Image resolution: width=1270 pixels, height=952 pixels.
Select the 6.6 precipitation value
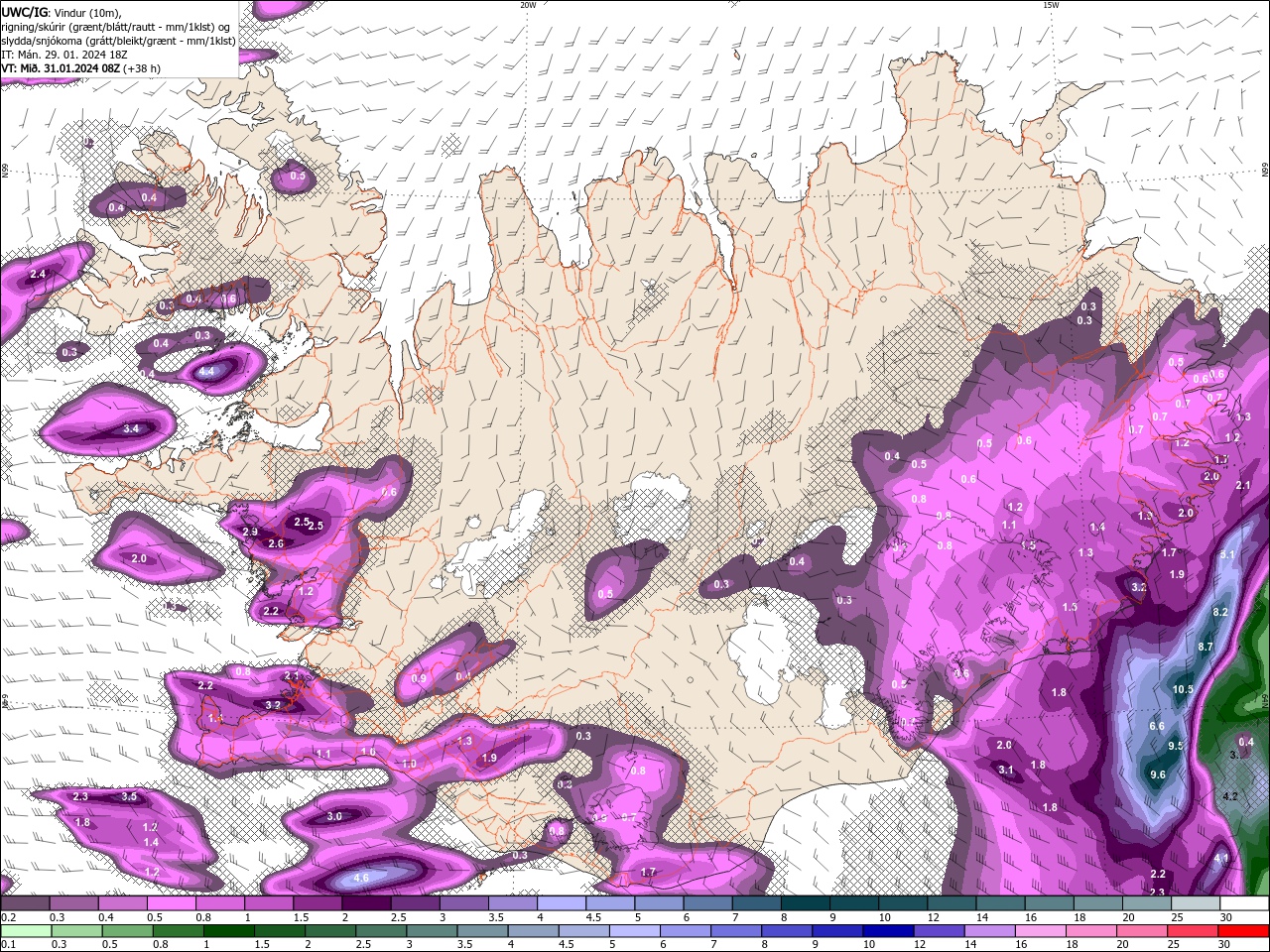1157,726
